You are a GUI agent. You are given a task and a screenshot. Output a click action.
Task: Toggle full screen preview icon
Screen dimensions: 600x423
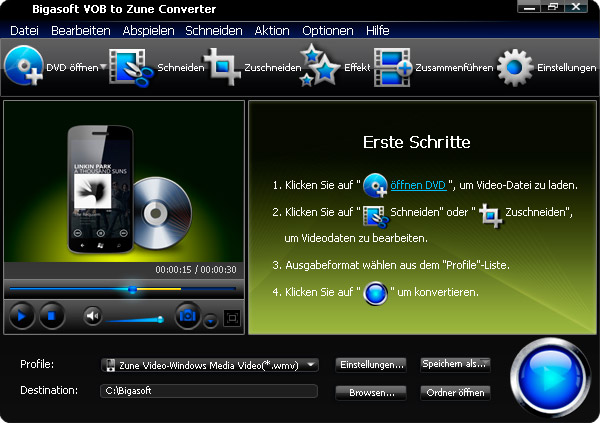click(232, 318)
